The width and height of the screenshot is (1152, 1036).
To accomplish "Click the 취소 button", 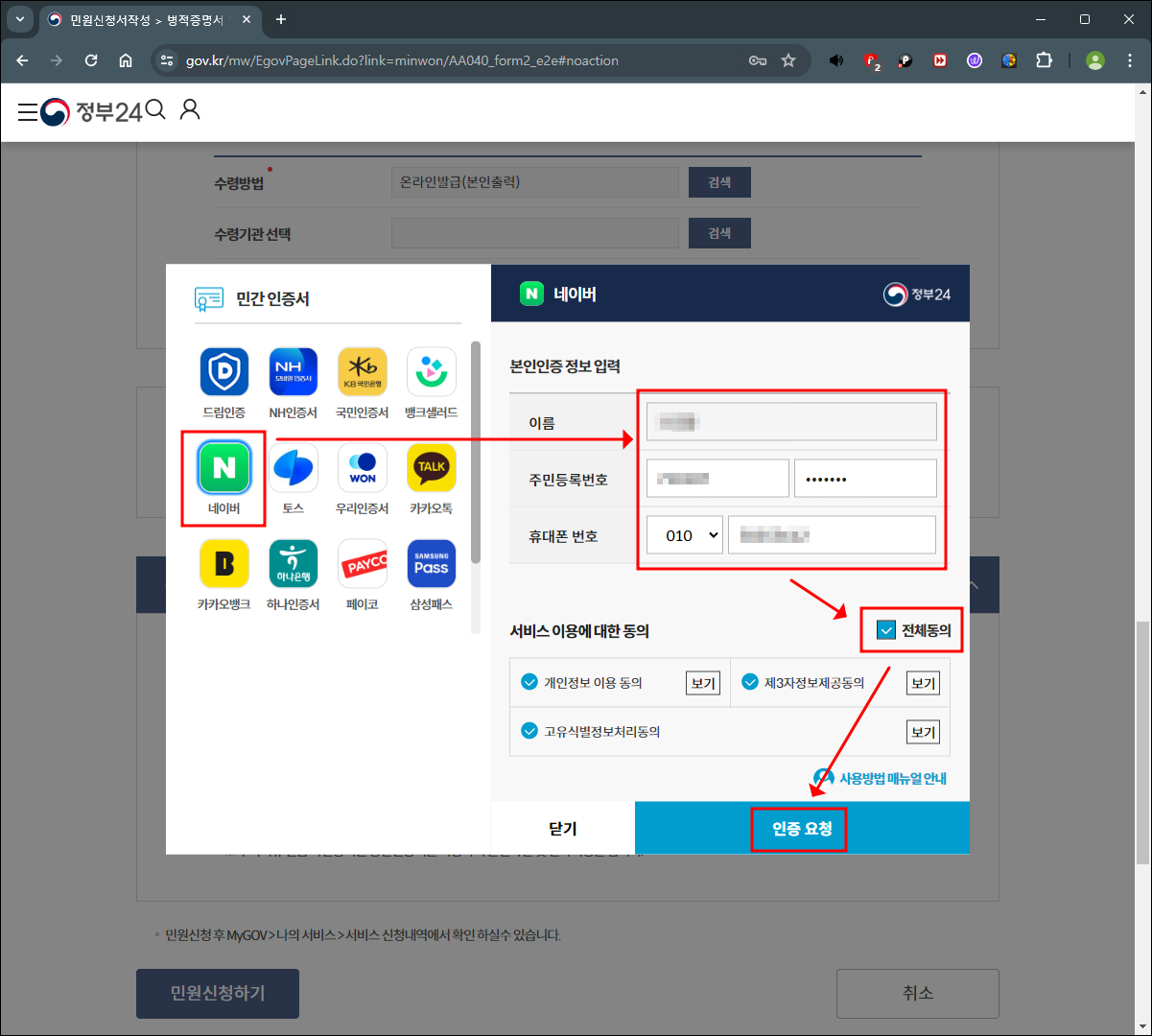I will click(918, 993).
